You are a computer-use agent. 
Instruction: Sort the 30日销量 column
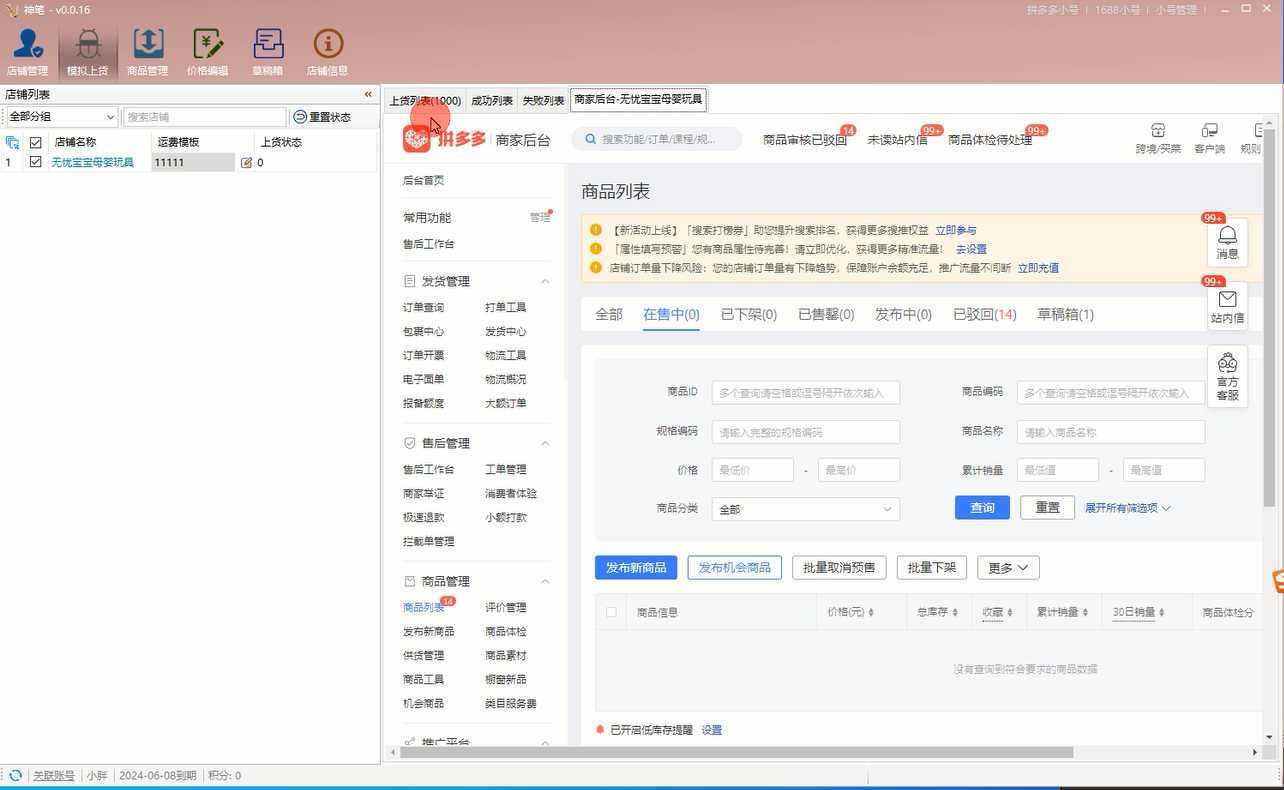pos(1161,612)
